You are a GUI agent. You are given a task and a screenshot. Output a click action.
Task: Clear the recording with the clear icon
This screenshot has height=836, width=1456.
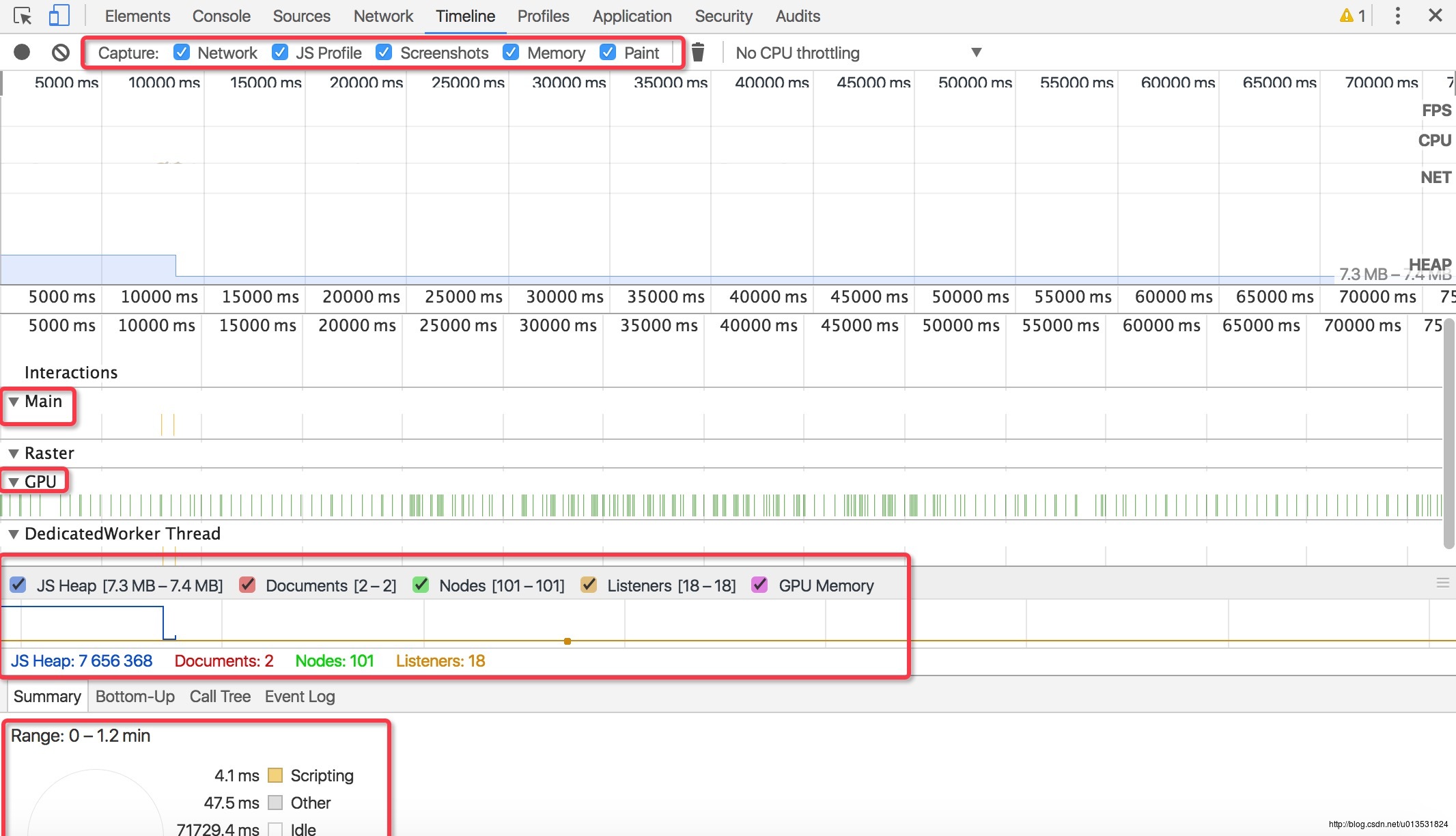(x=61, y=52)
